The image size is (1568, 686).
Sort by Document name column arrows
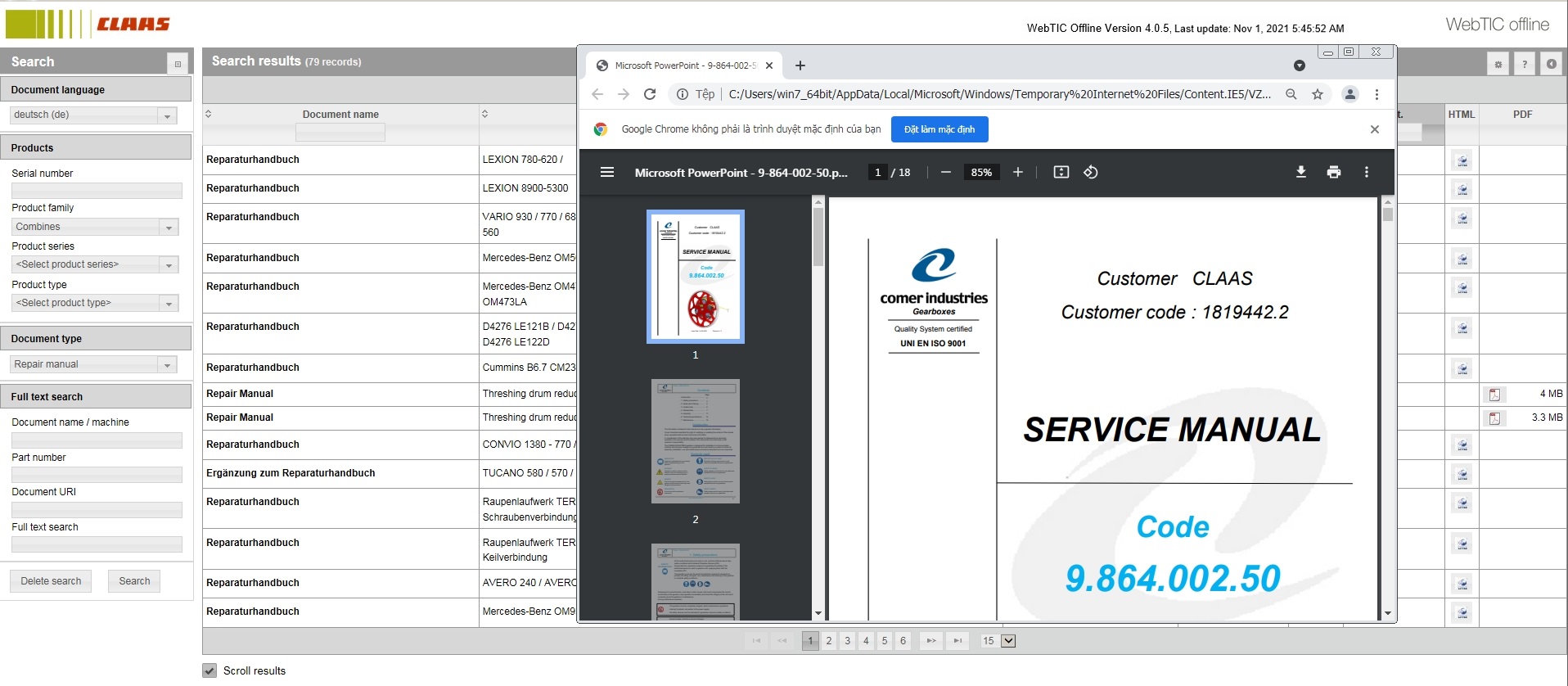tap(208, 114)
